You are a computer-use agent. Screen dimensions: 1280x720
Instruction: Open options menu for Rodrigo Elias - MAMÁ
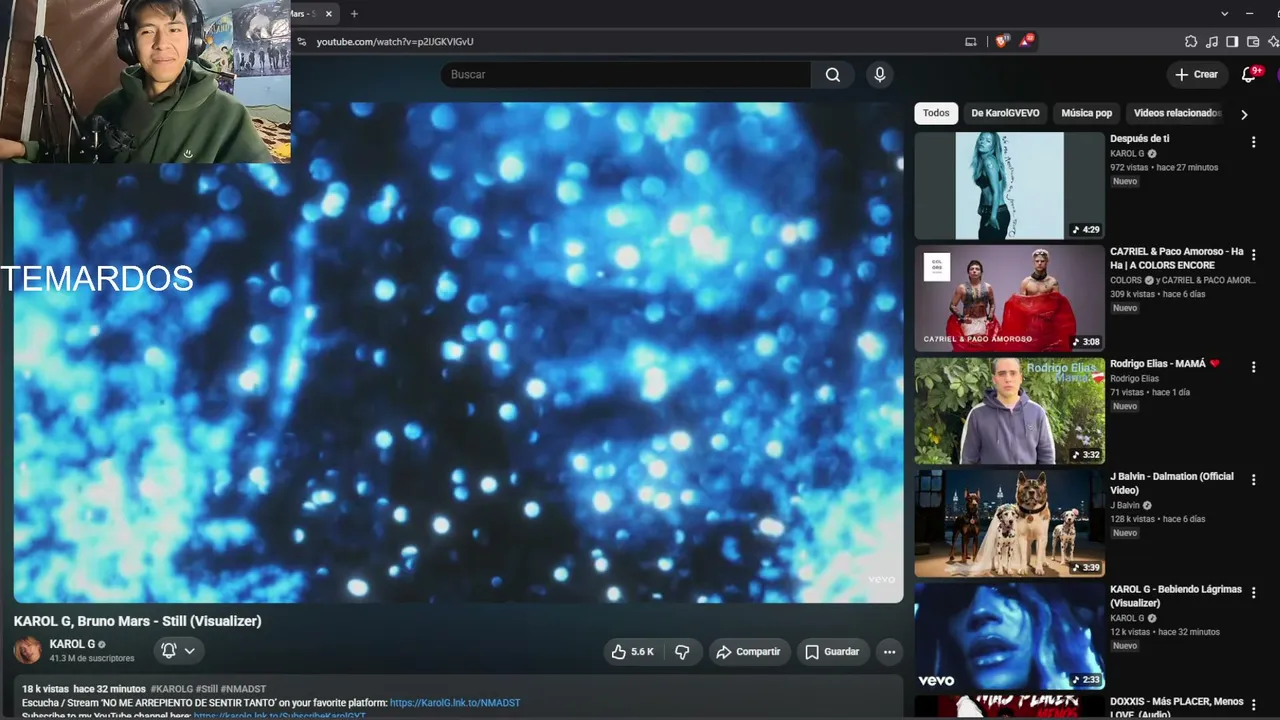1253,368
